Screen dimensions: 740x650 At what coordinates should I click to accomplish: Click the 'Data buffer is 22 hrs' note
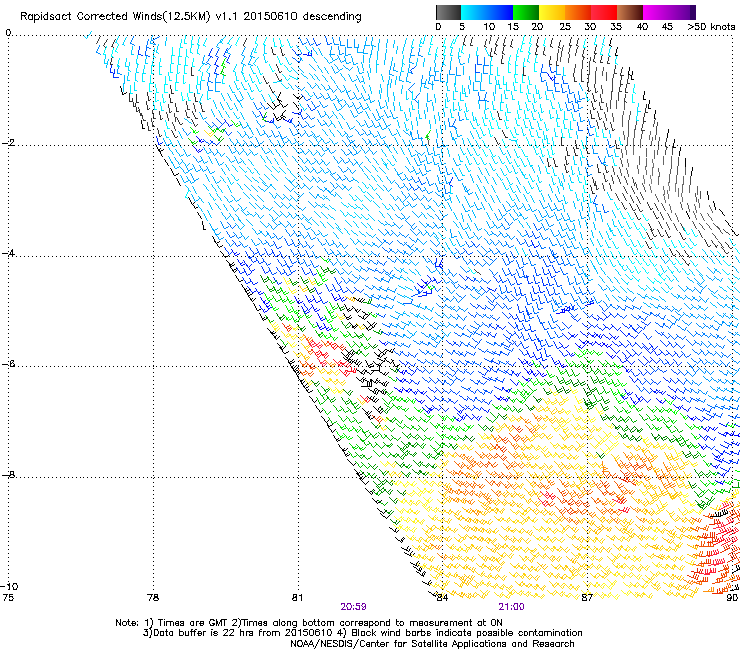(362, 633)
